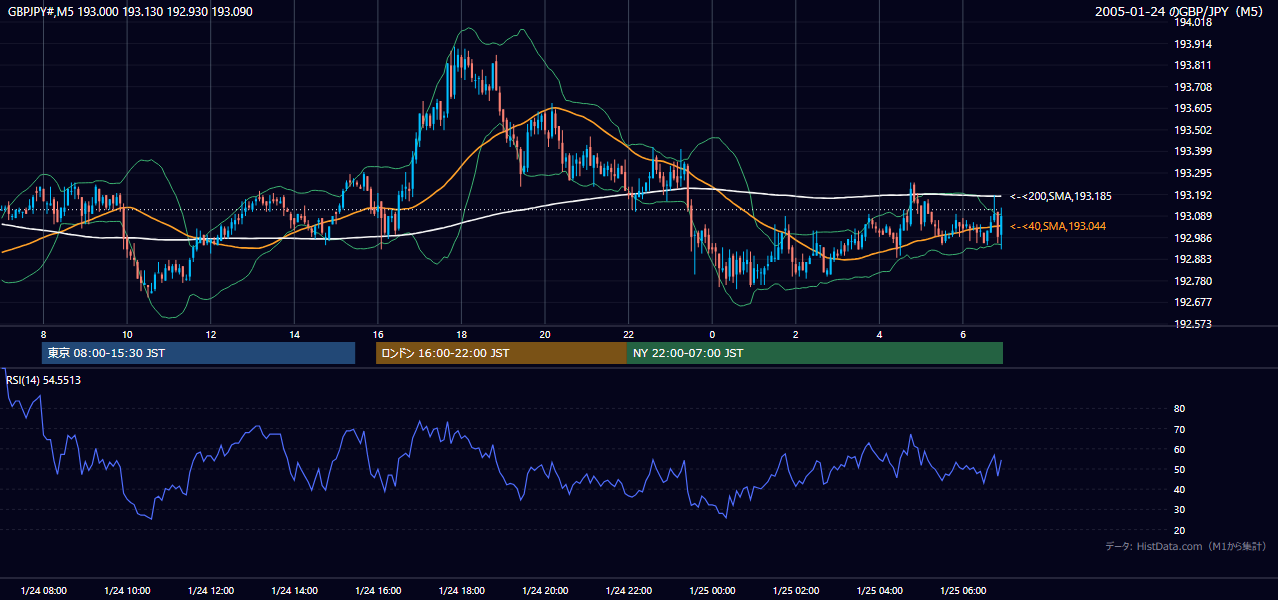Click price axis label 192.883
The image size is (1278, 600).
pyautogui.click(x=1192, y=260)
